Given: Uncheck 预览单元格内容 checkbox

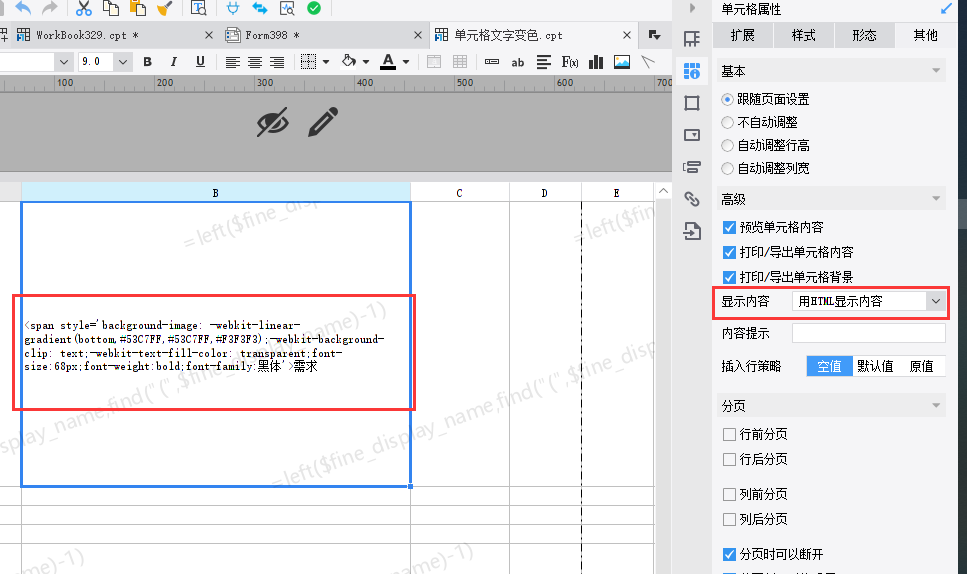Looking at the screenshot, I should pyautogui.click(x=729, y=228).
